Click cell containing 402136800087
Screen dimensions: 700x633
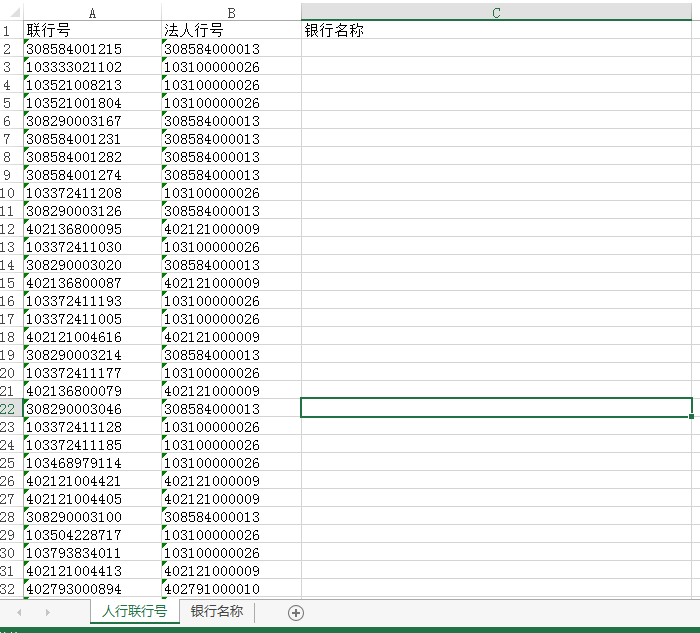pos(92,283)
